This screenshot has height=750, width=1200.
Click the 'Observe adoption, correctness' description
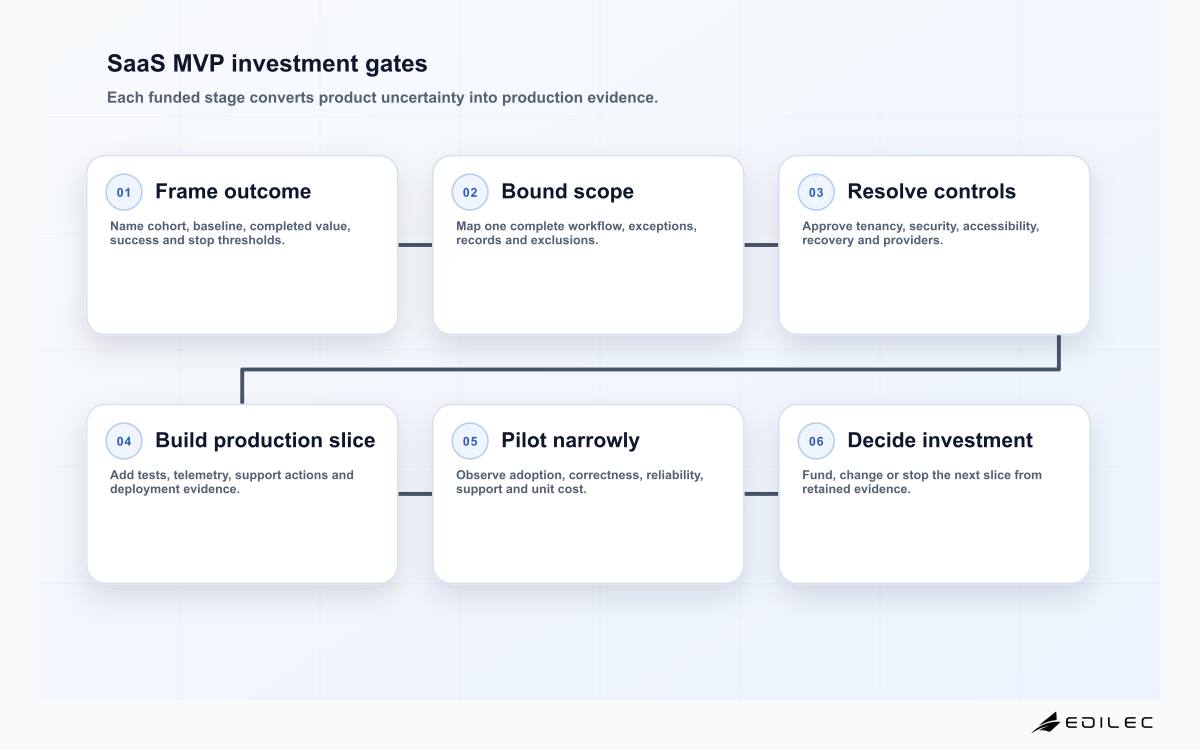click(579, 482)
